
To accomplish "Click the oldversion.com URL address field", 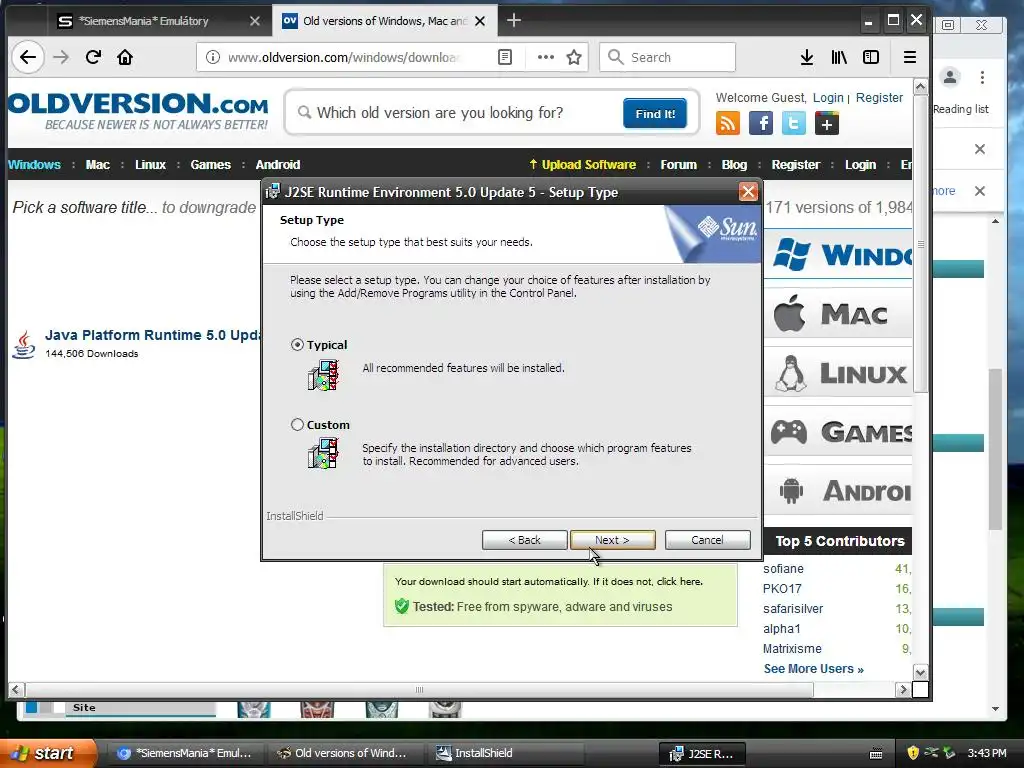I will click(344, 57).
